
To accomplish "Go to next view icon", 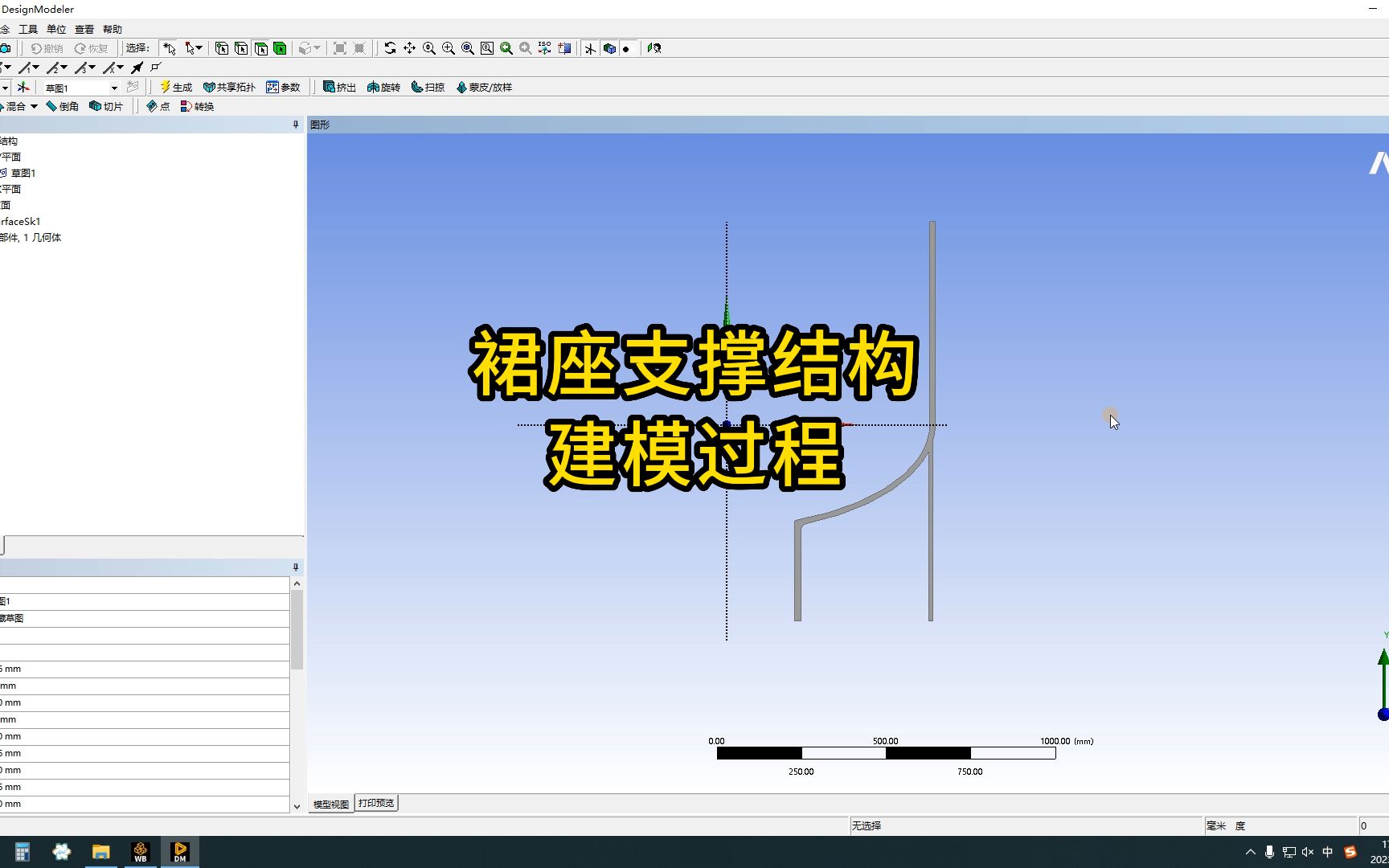I will coord(525,48).
